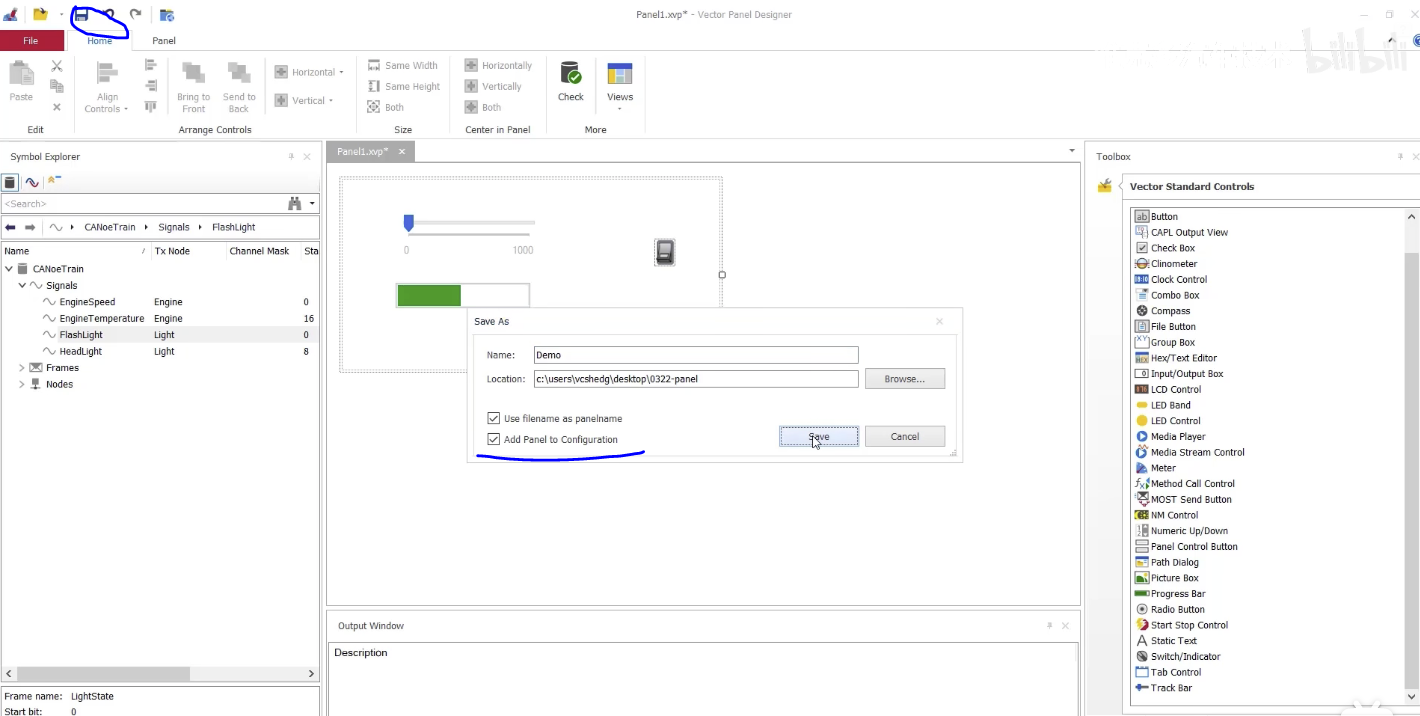1420x716 pixels.
Task: Click Same Height size option
Action: point(403,87)
